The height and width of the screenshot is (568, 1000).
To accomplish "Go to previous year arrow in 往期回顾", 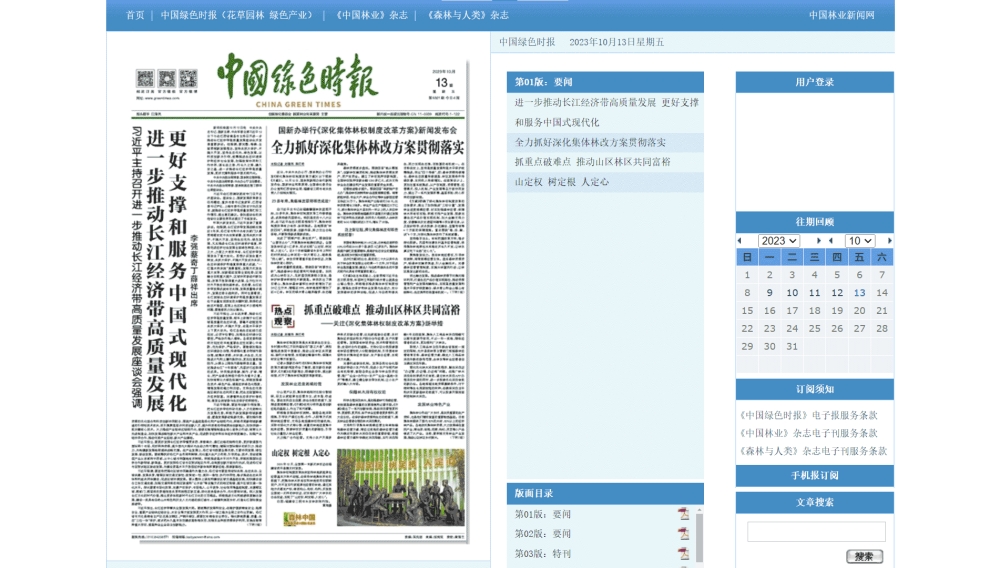I will 740,240.
